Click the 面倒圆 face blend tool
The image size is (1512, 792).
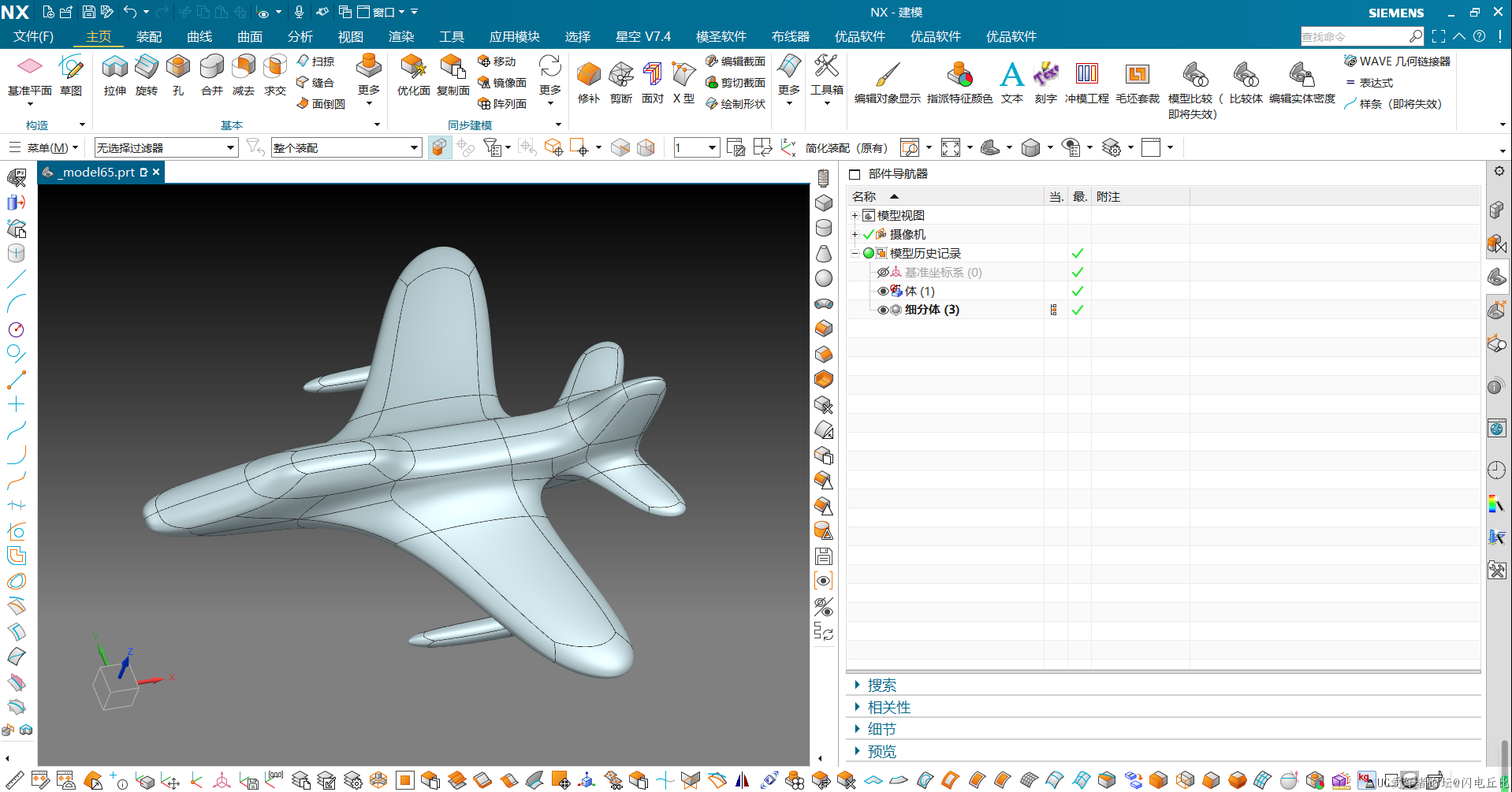(x=321, y=104)
